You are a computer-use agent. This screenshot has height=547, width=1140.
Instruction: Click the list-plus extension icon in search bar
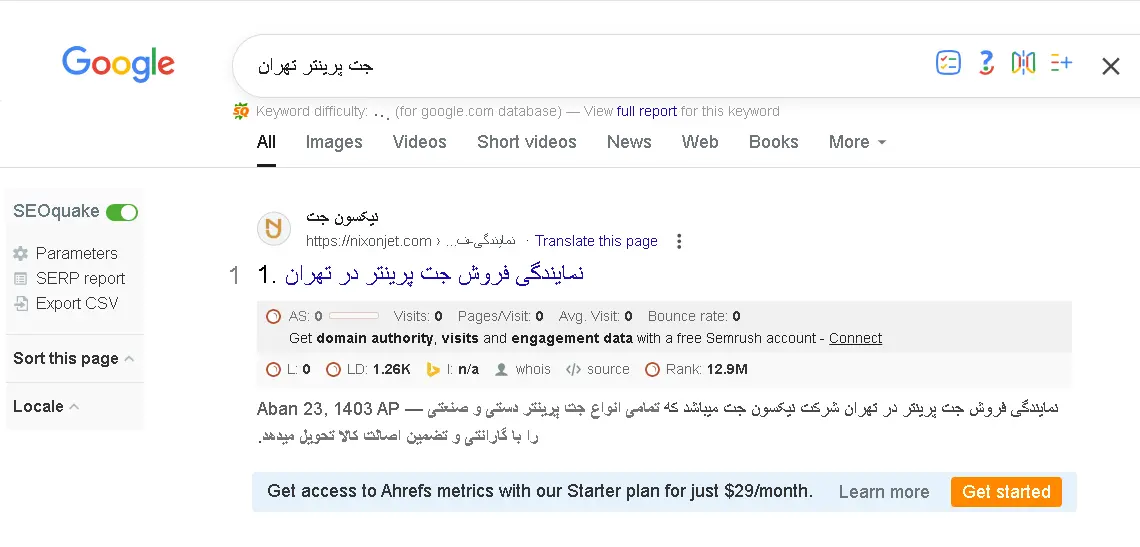point(1061,63)
